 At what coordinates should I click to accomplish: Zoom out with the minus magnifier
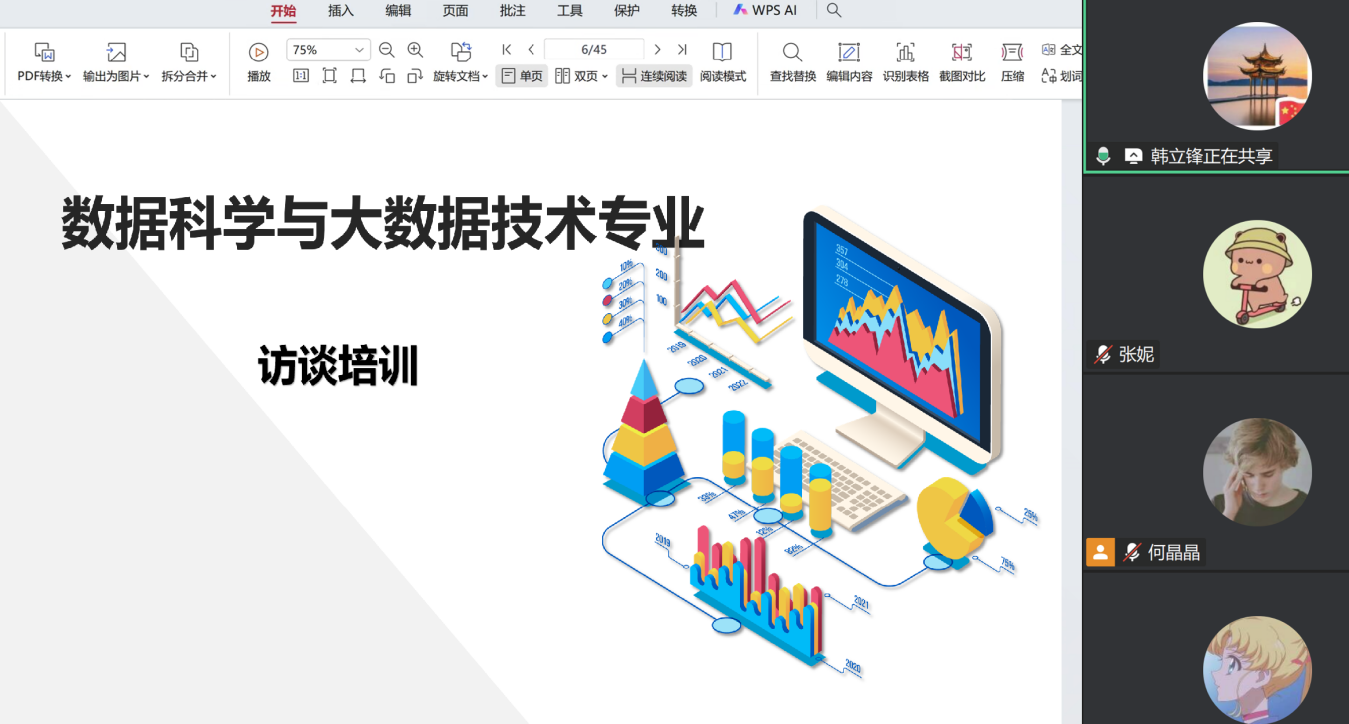(x=387, y=50)
